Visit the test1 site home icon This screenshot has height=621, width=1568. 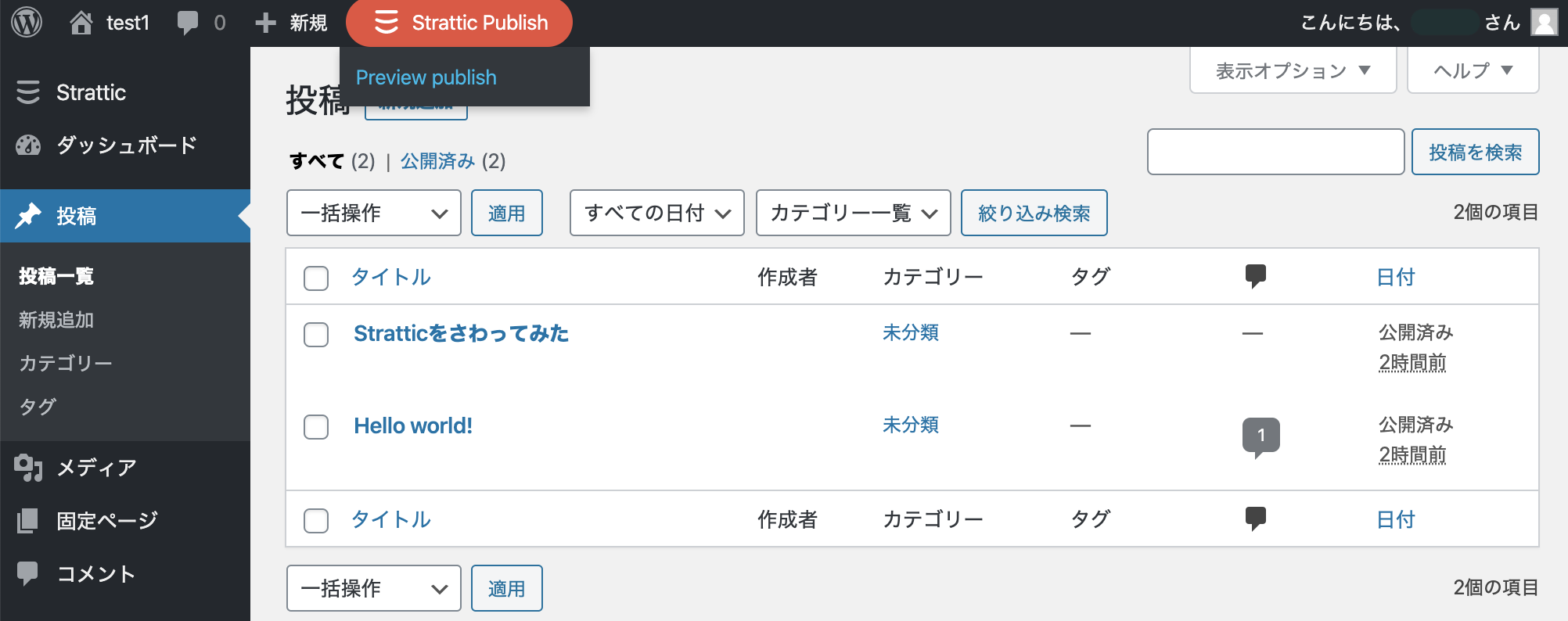81,23
